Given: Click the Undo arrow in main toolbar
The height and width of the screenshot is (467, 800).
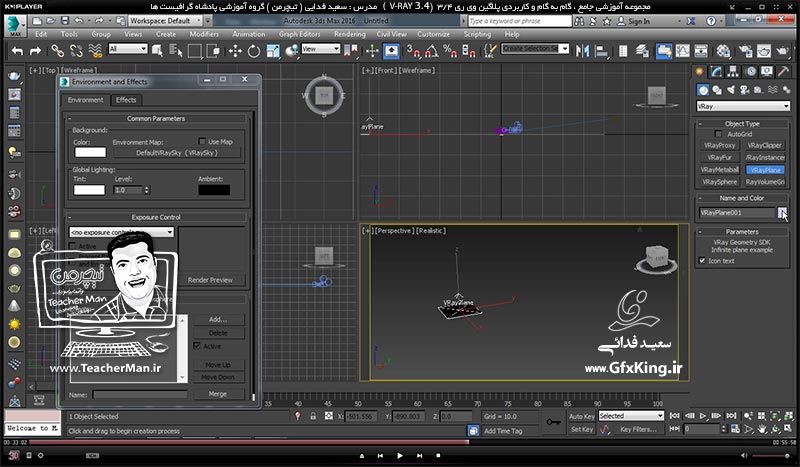Looking at the screenshot, I should click(17, 51).
